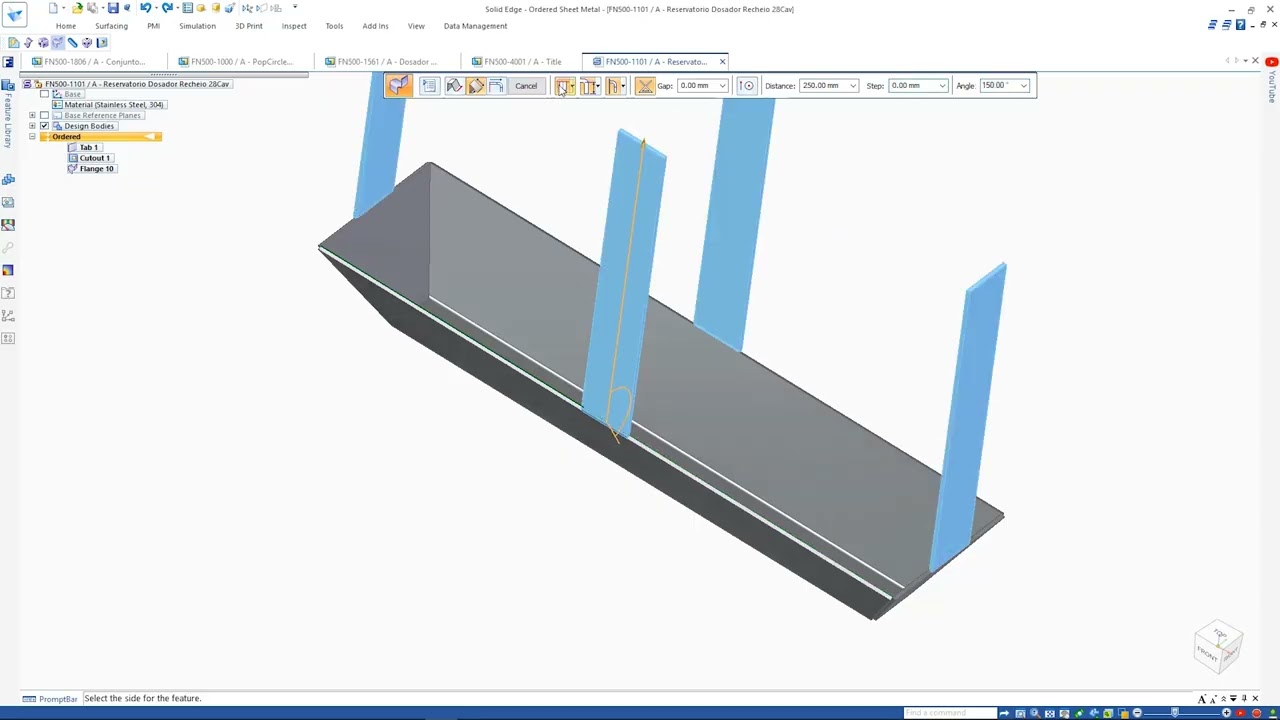This screenshot has width=1280, height=720.
Task: Click the view orientation cube
Action: (x=1218, y=645)
